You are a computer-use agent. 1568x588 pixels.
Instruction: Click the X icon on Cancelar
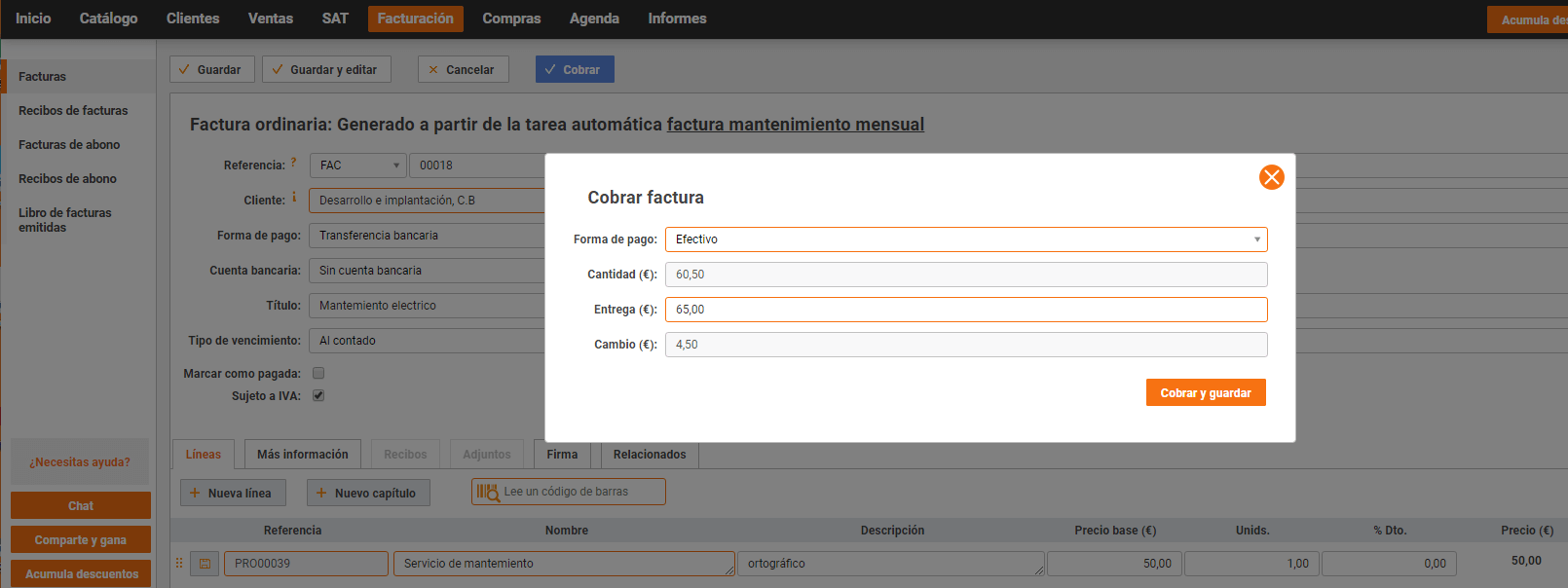[433, 70]
